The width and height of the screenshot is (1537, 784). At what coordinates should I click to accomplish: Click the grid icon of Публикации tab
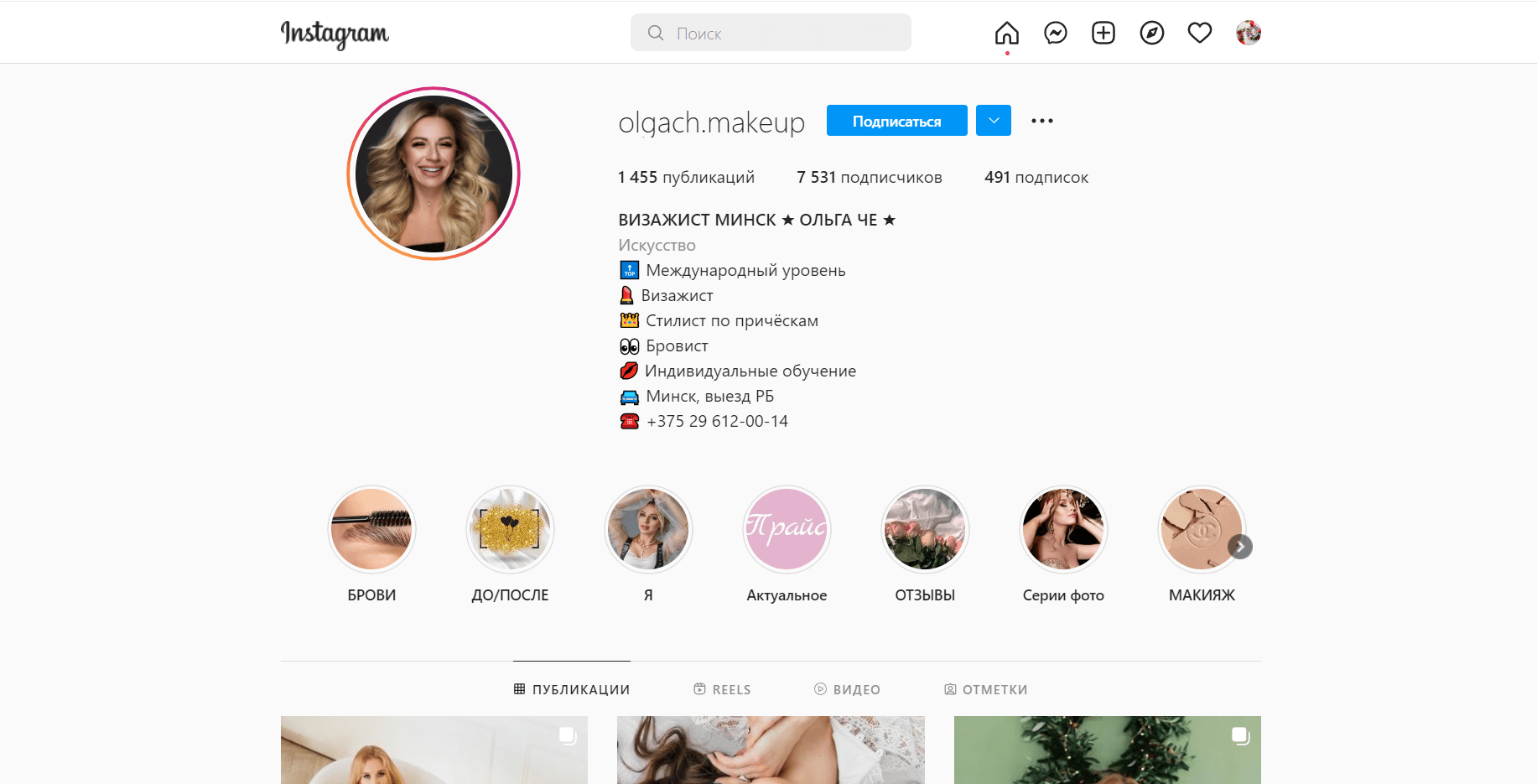coord(519,689)
